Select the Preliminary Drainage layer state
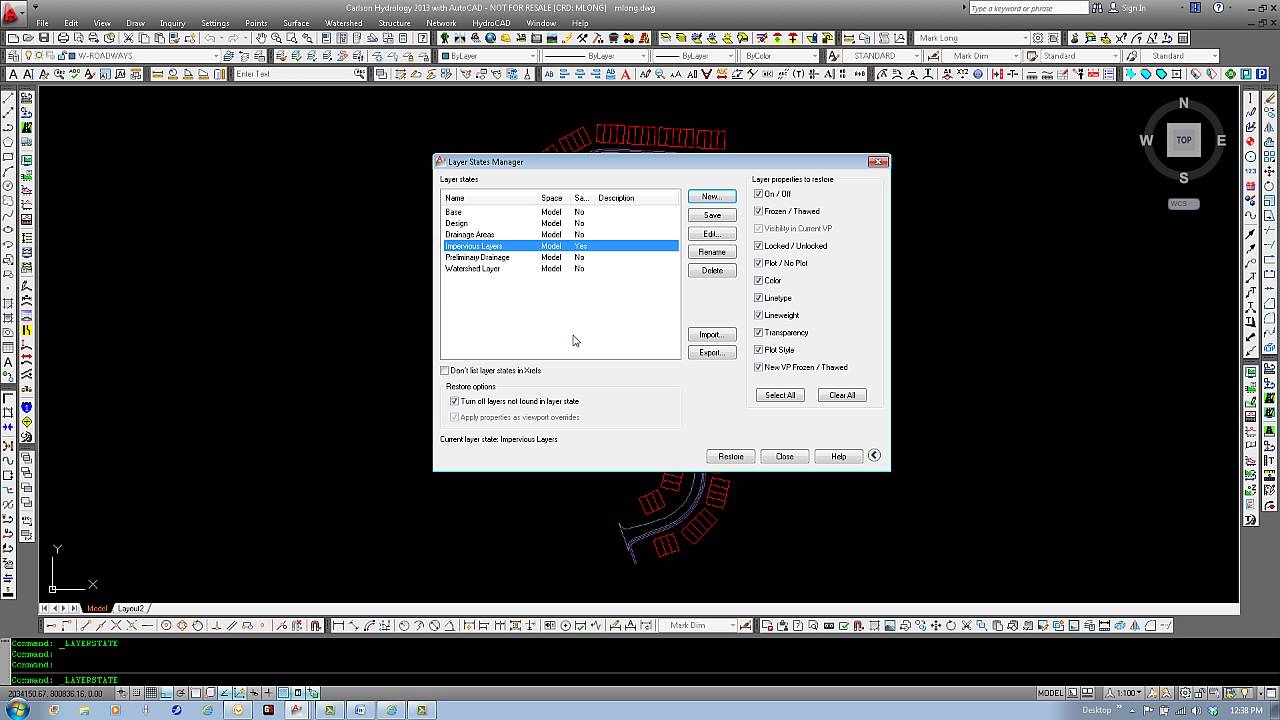The image size is (1280, 720). point(560,257)
